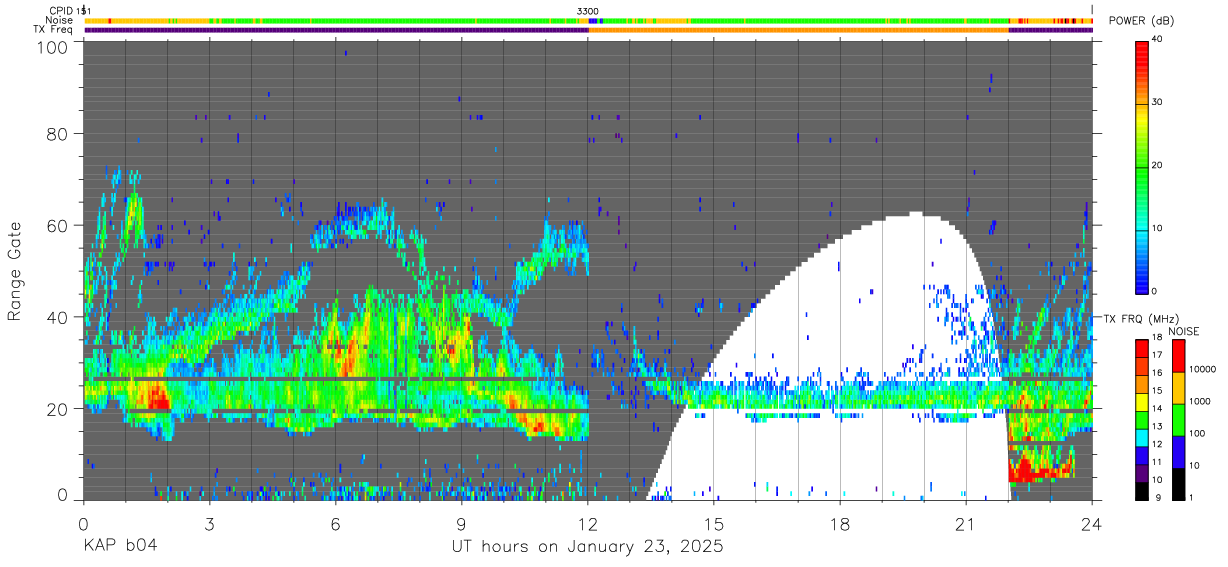Screen dimensions: 1228x567
Task: Click the power scale value '40'
Action: point(1158,39)
